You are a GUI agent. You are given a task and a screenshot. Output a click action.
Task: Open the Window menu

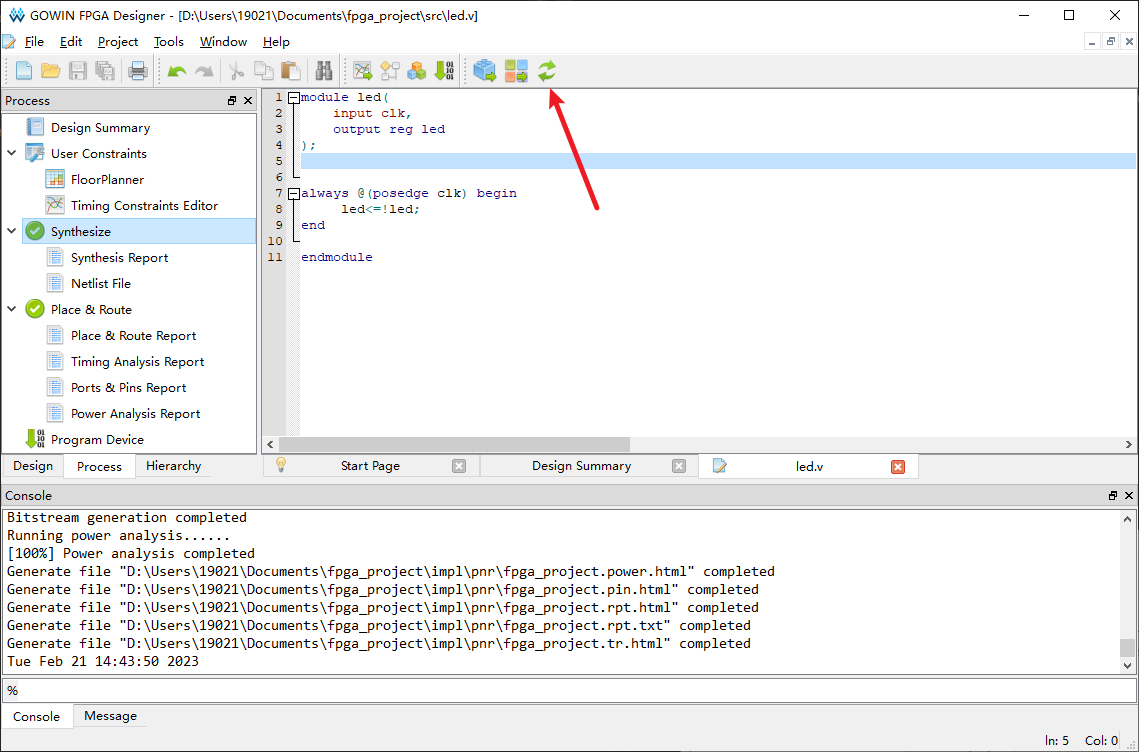point(223,41)
